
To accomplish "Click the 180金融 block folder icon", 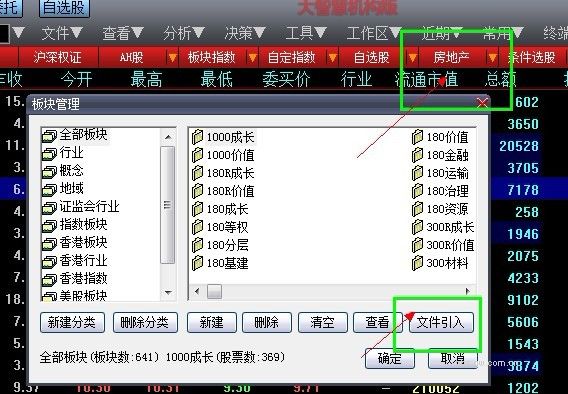I will click(417, 155).
